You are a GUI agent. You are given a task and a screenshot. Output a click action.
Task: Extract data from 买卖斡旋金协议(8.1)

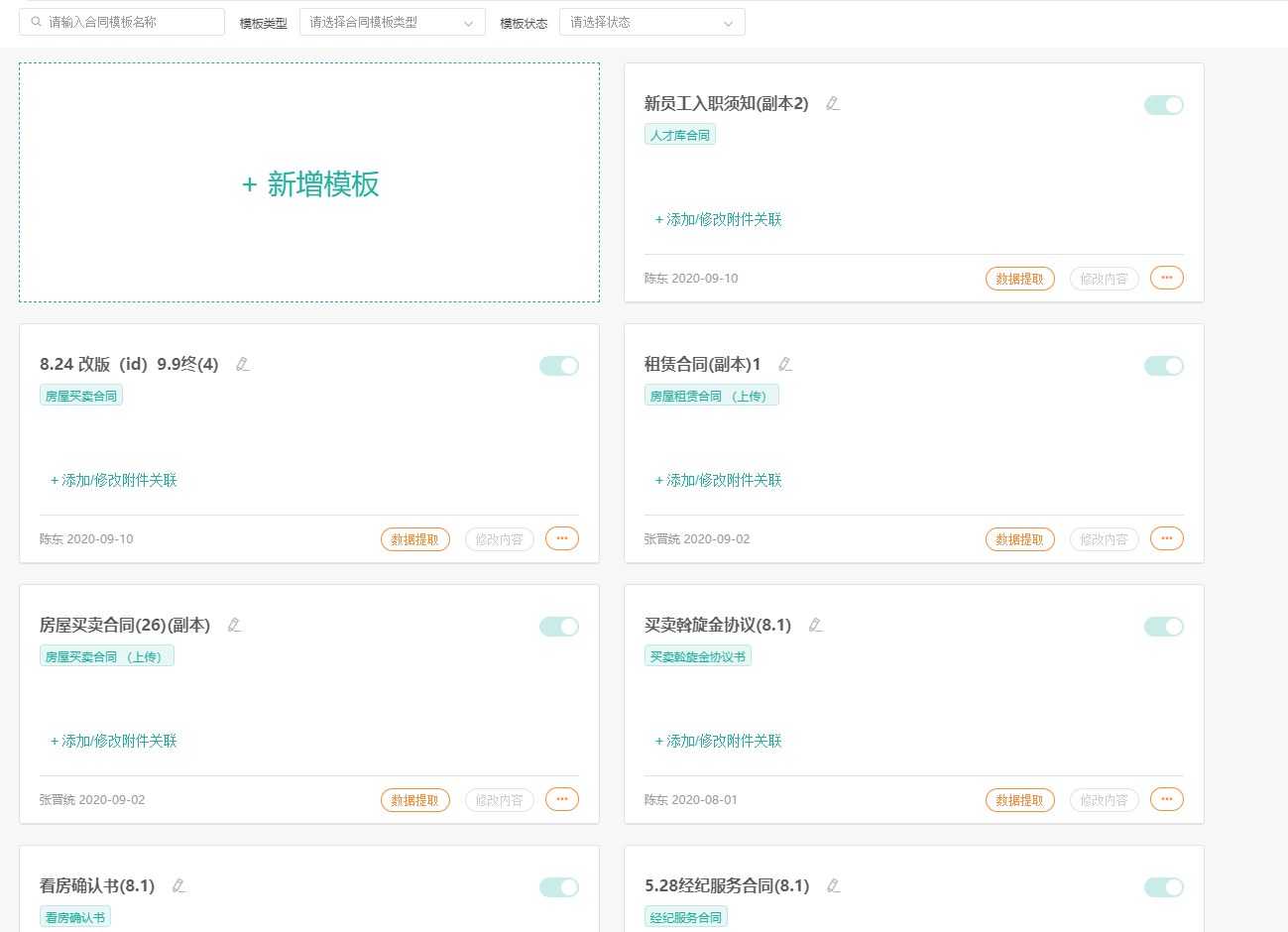1020,800
